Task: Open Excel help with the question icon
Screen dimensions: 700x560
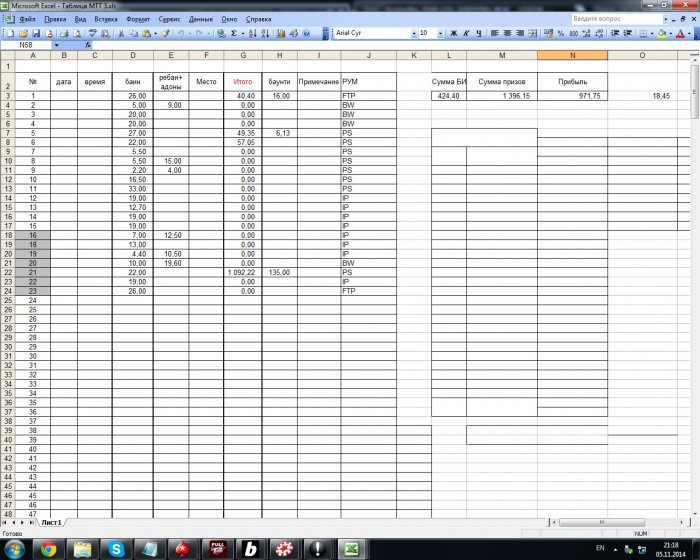Action: click(x=306, y=33)
